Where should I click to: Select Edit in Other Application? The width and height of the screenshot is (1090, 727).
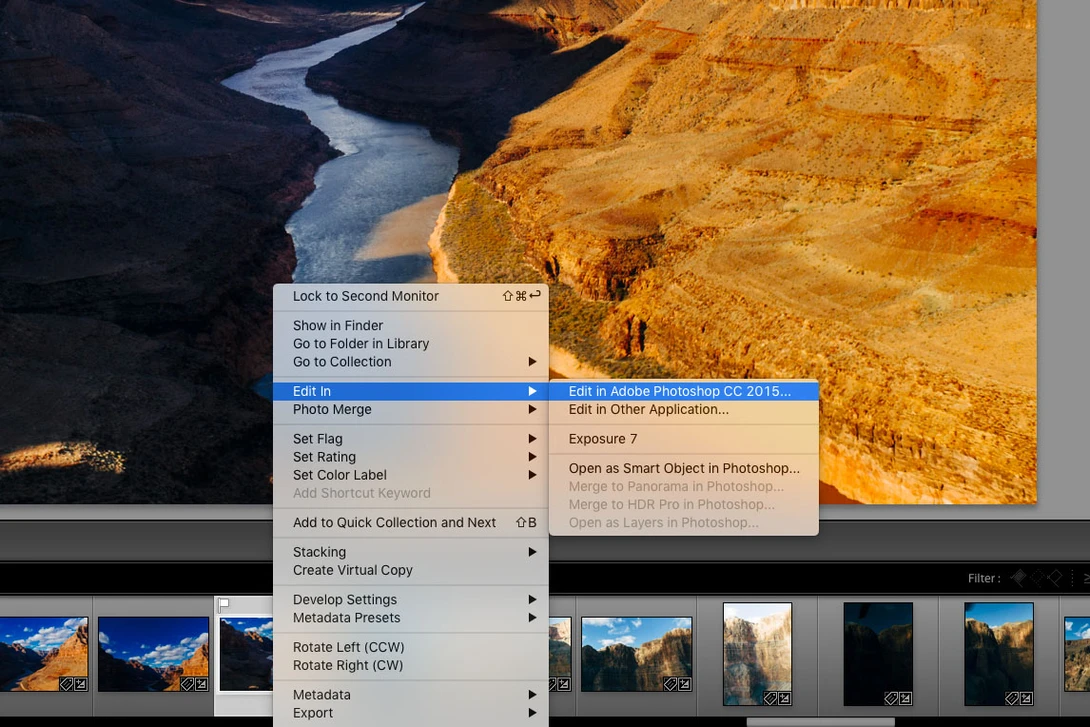click(683, 409)
